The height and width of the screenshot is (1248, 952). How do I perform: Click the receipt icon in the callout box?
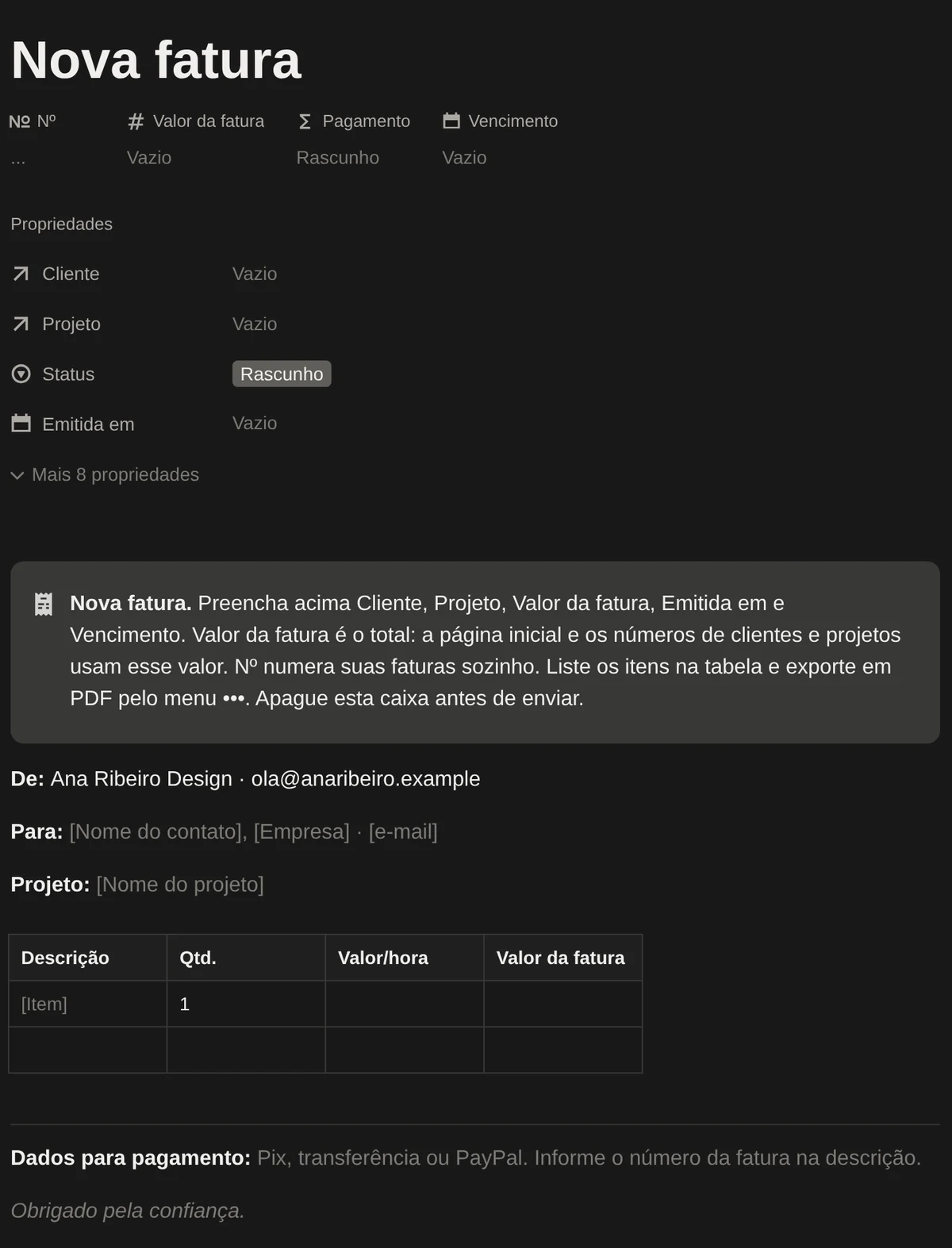click(44, 604)
